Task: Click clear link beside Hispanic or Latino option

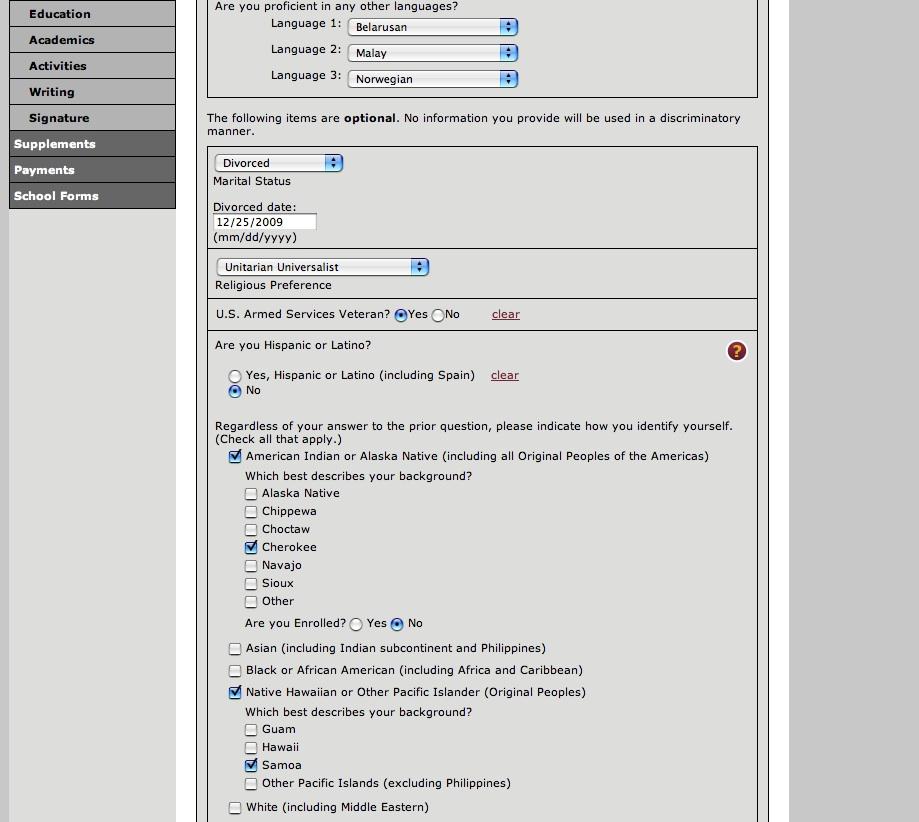Action: coord(505,375)
